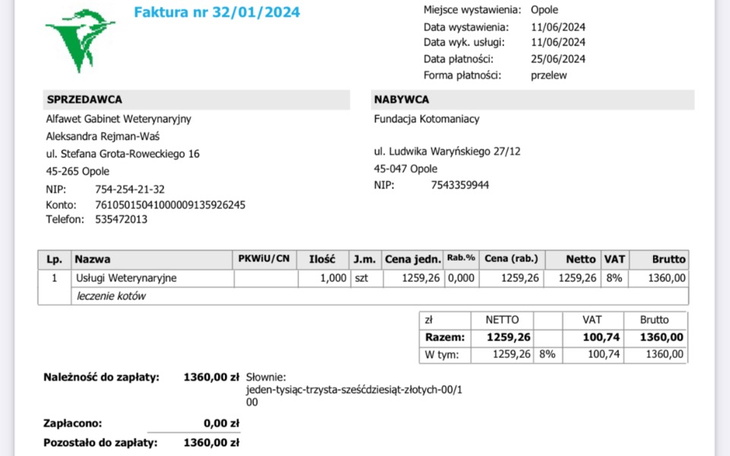Select the NABYWCA section header
This screenshot has height=456, width=730.
coord(402,100)
